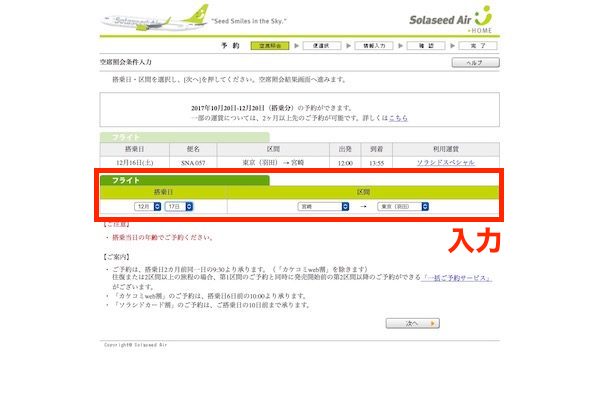Select the 情報入力 step tab
The width and height of the screenshot is (600, 400).
pyautogui.click(x=374, y=46)
